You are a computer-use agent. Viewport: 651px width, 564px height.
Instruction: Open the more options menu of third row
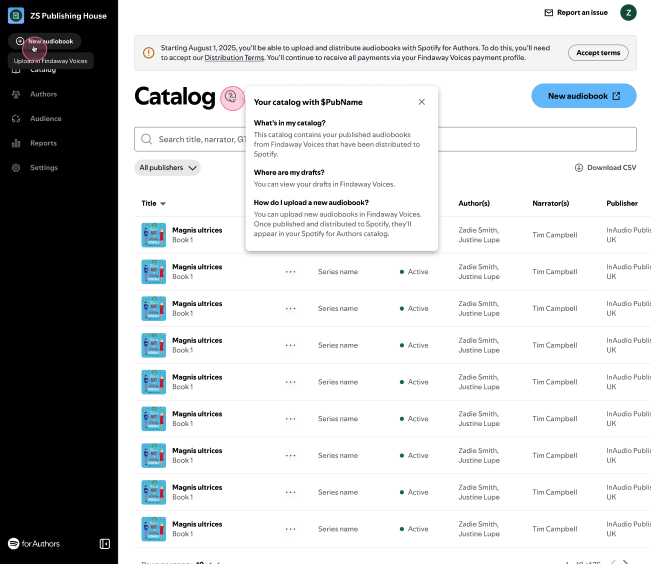click(291, 309)
